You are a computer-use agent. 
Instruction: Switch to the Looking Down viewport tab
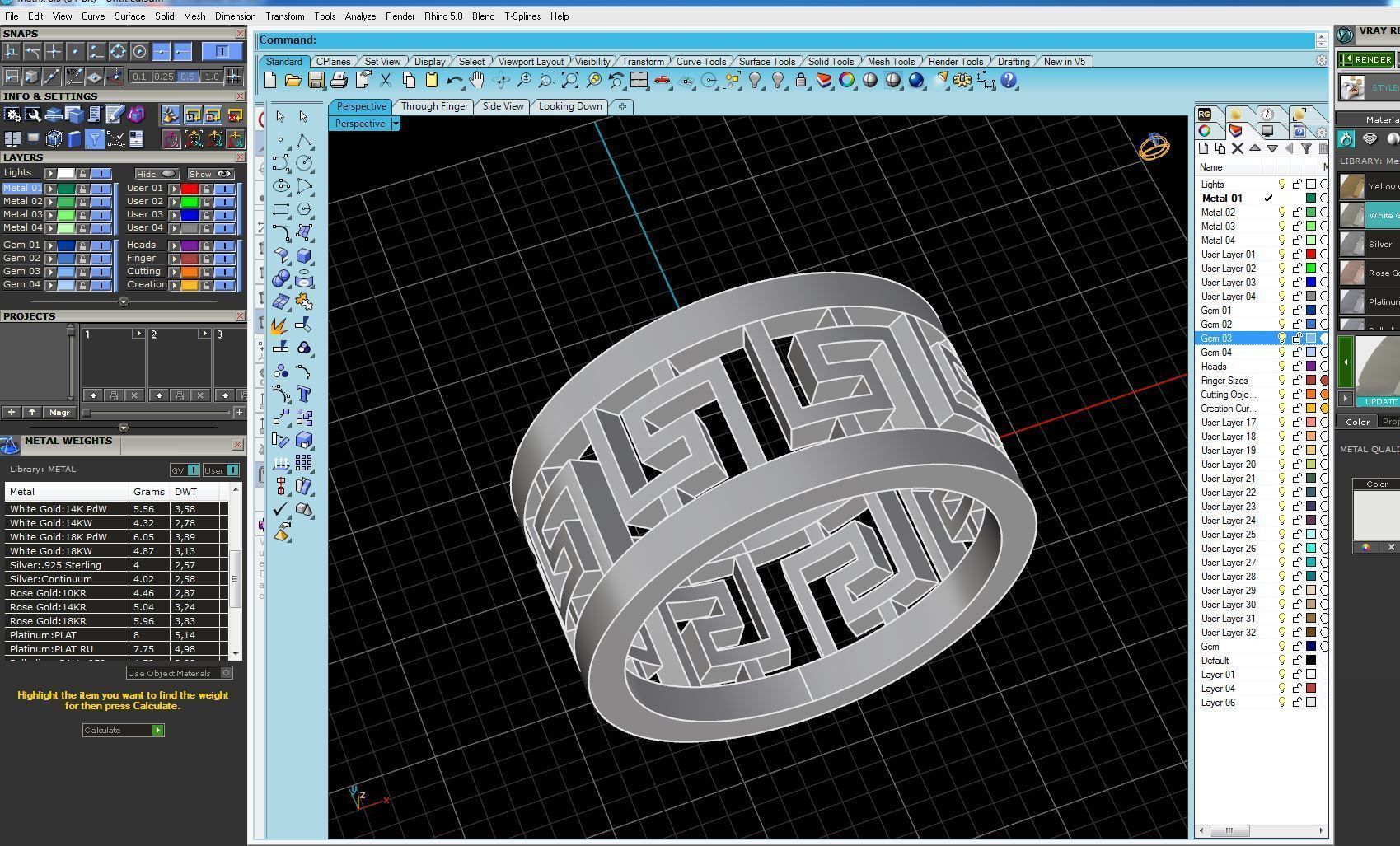tap(570, 106)
